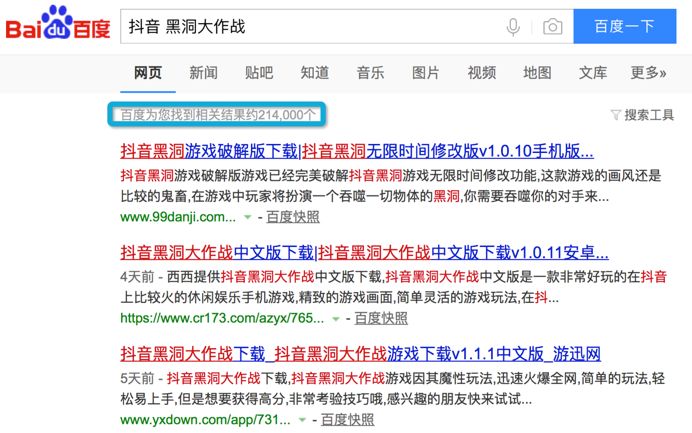Activate voice search microphone icon
The image size is (692, 433).
pyautogui.click(x=513, y=27)
